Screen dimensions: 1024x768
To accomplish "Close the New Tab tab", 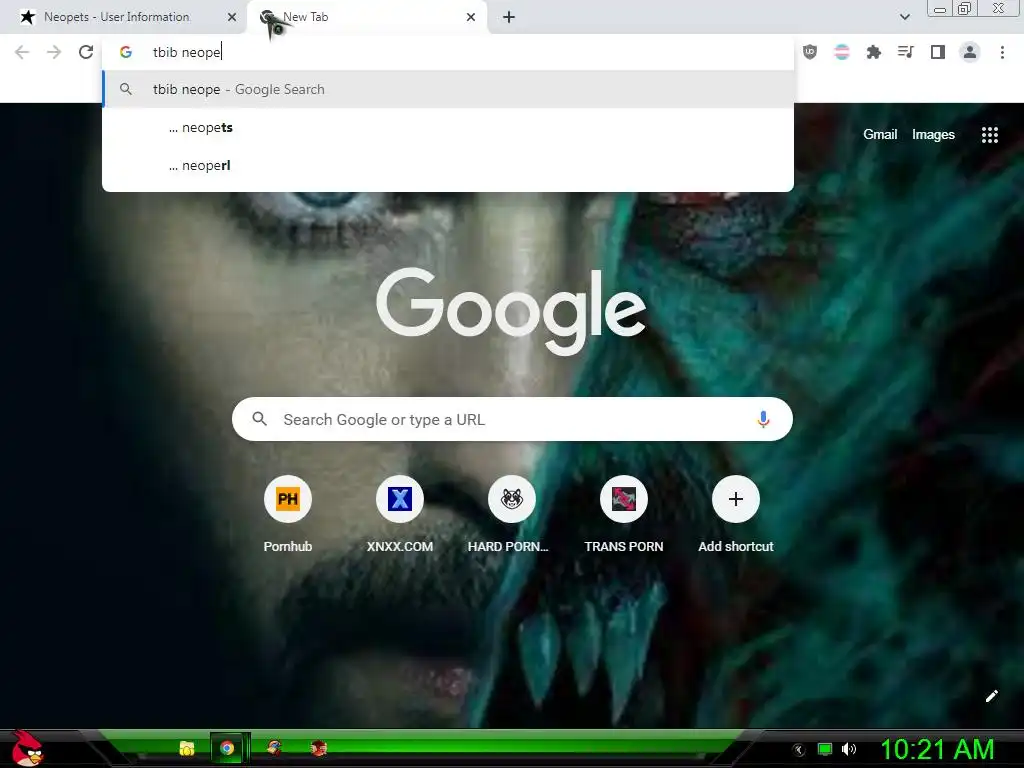I will (x=471, y=17).
